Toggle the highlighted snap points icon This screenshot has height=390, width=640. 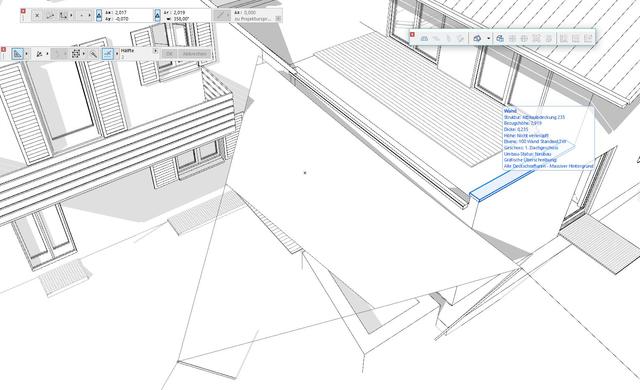(x=107, y=53)
